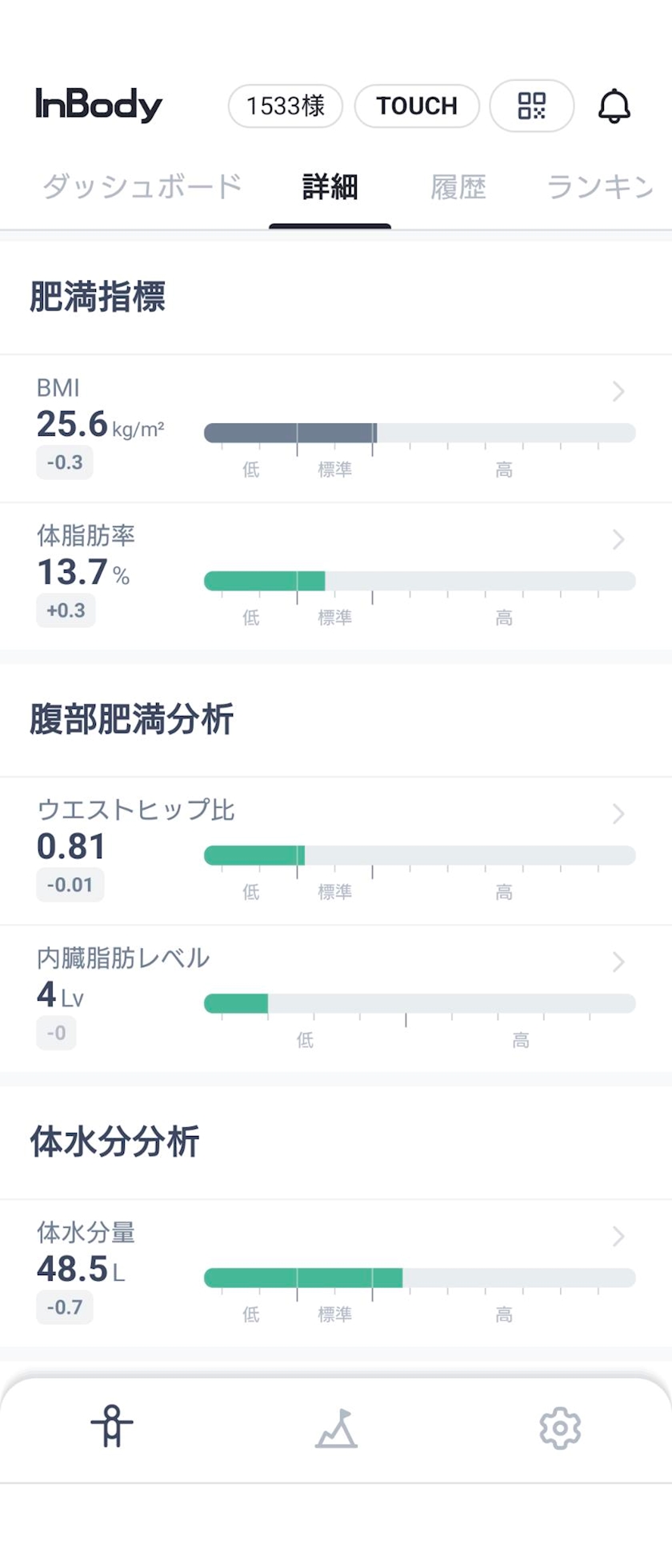This screenshot has height=1568, width=672.
Task: Switch to the 履歴 tab
Action: (458, 187)
